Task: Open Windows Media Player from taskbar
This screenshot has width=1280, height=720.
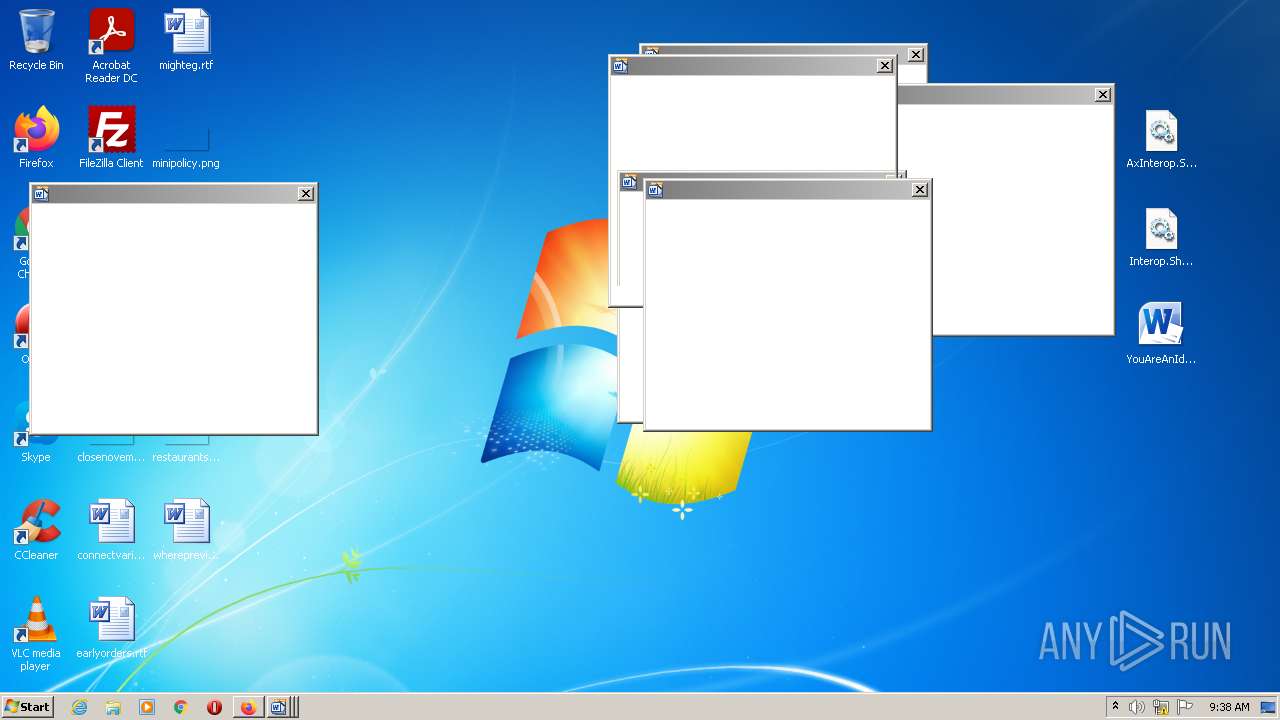Action: (147, 707)
